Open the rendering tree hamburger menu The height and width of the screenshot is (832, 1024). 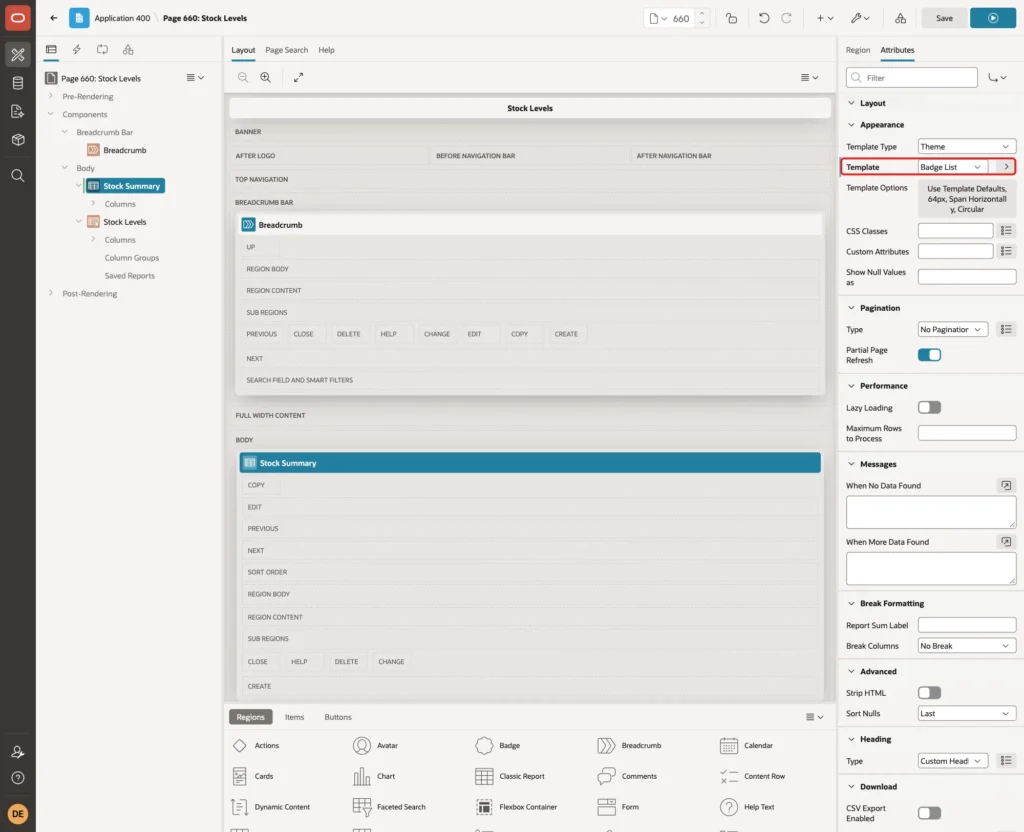pos(195,78)
